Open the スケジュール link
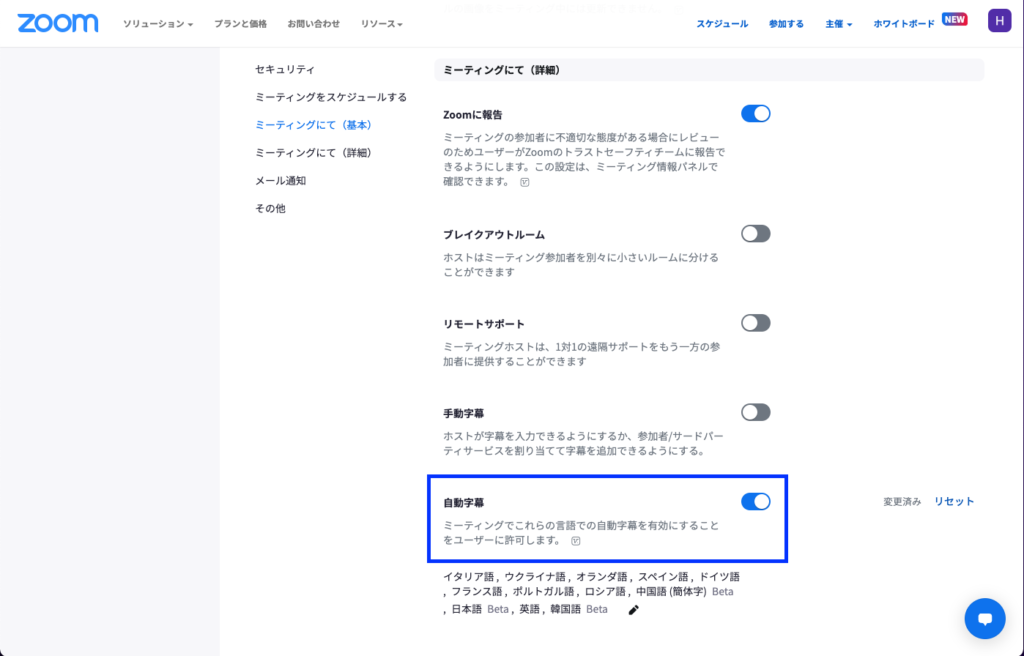The height and width of the screenshot is (656, 1024). click(722, 23)
